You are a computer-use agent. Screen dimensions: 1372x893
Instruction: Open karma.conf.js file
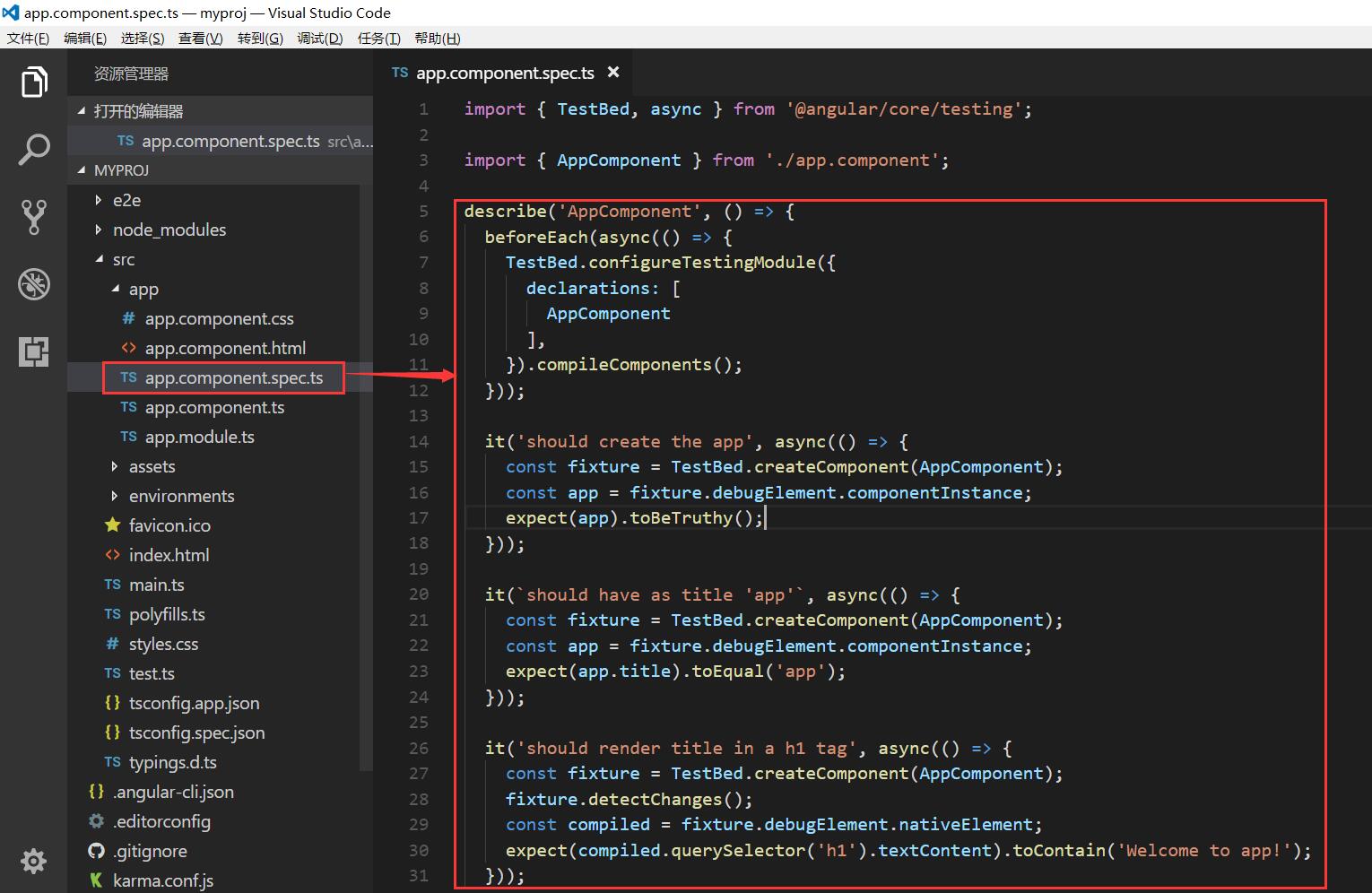pos(213,880)
